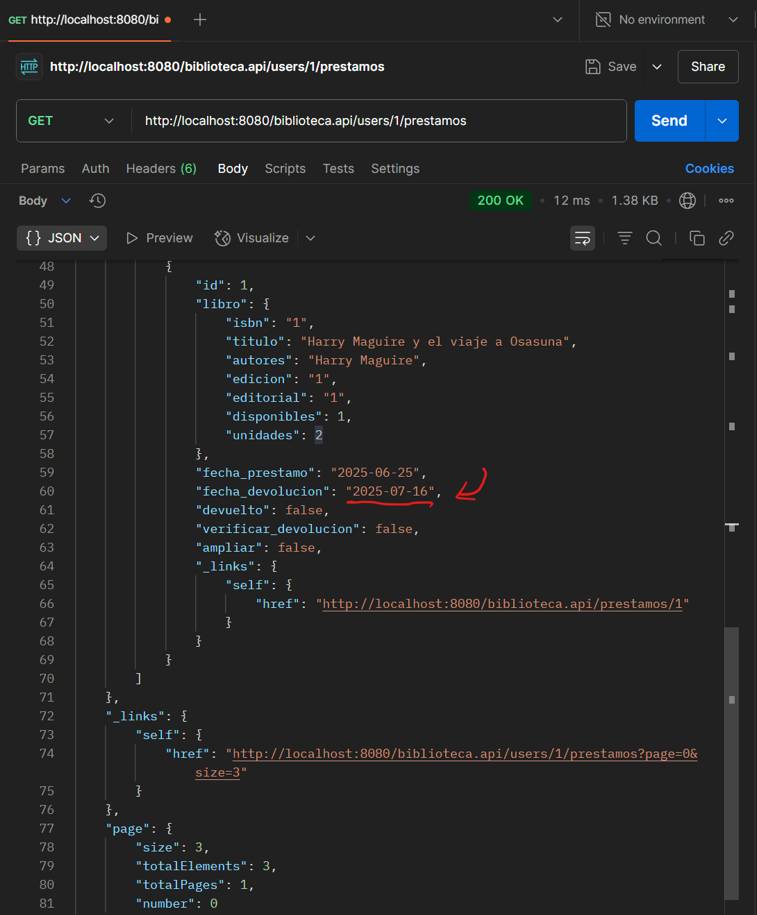Open the response more options ellipsis
The width and height of the screenshot is (757, 915).
pyautogui.click(x=726, y=201)
